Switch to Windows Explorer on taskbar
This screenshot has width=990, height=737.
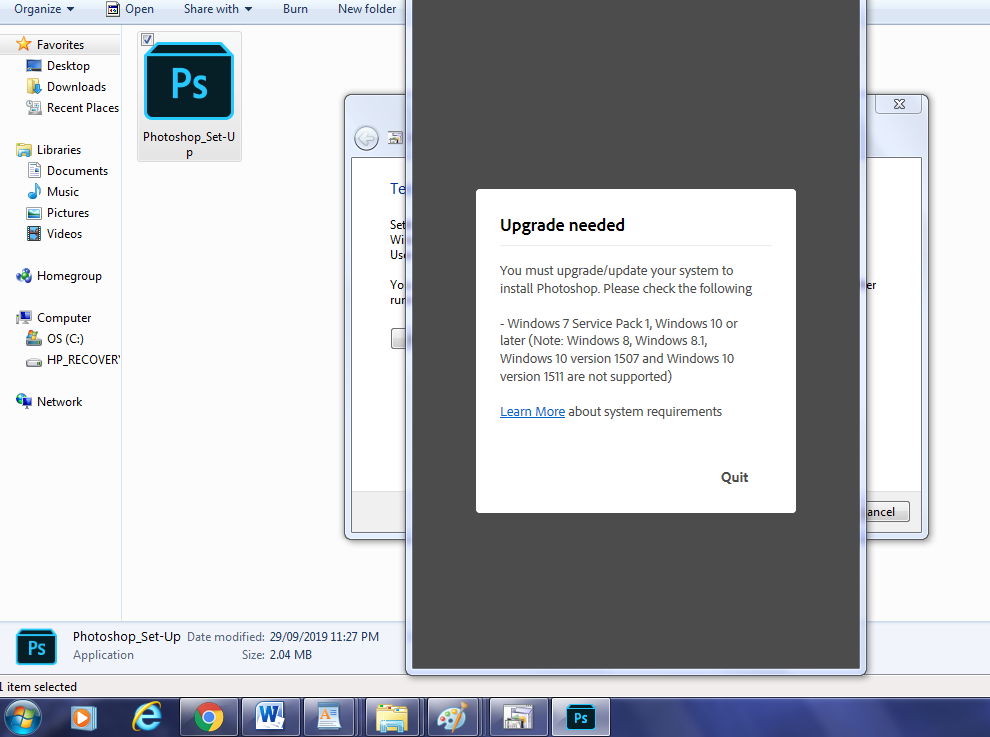point(392,717)
